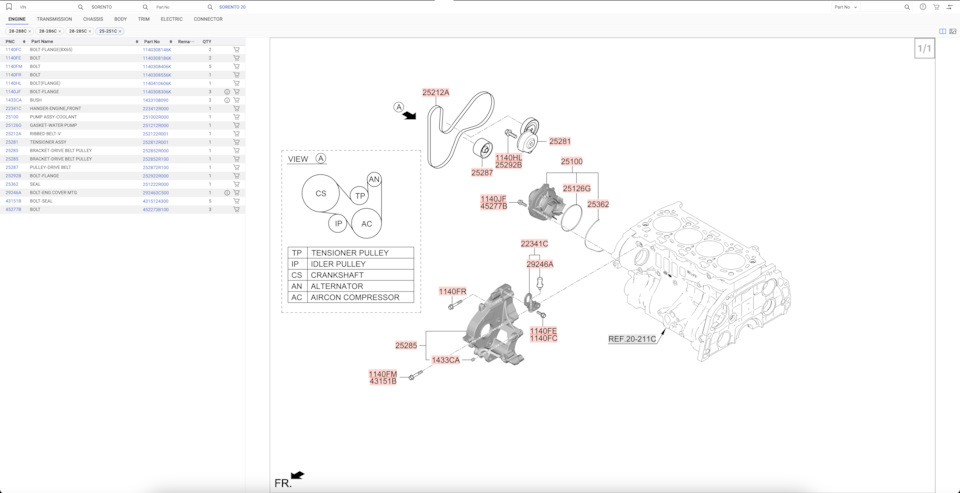Click the 25212A callout on the diagram

coord(435,93)
